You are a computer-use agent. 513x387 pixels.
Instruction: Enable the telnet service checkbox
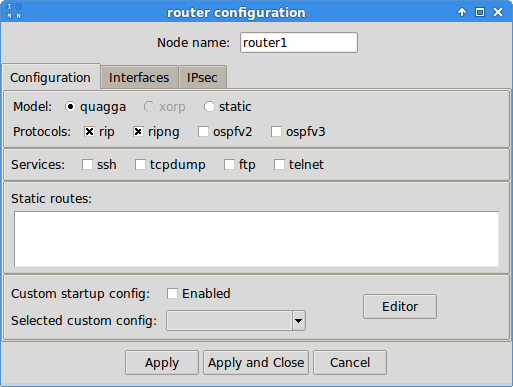pos(279,165)
